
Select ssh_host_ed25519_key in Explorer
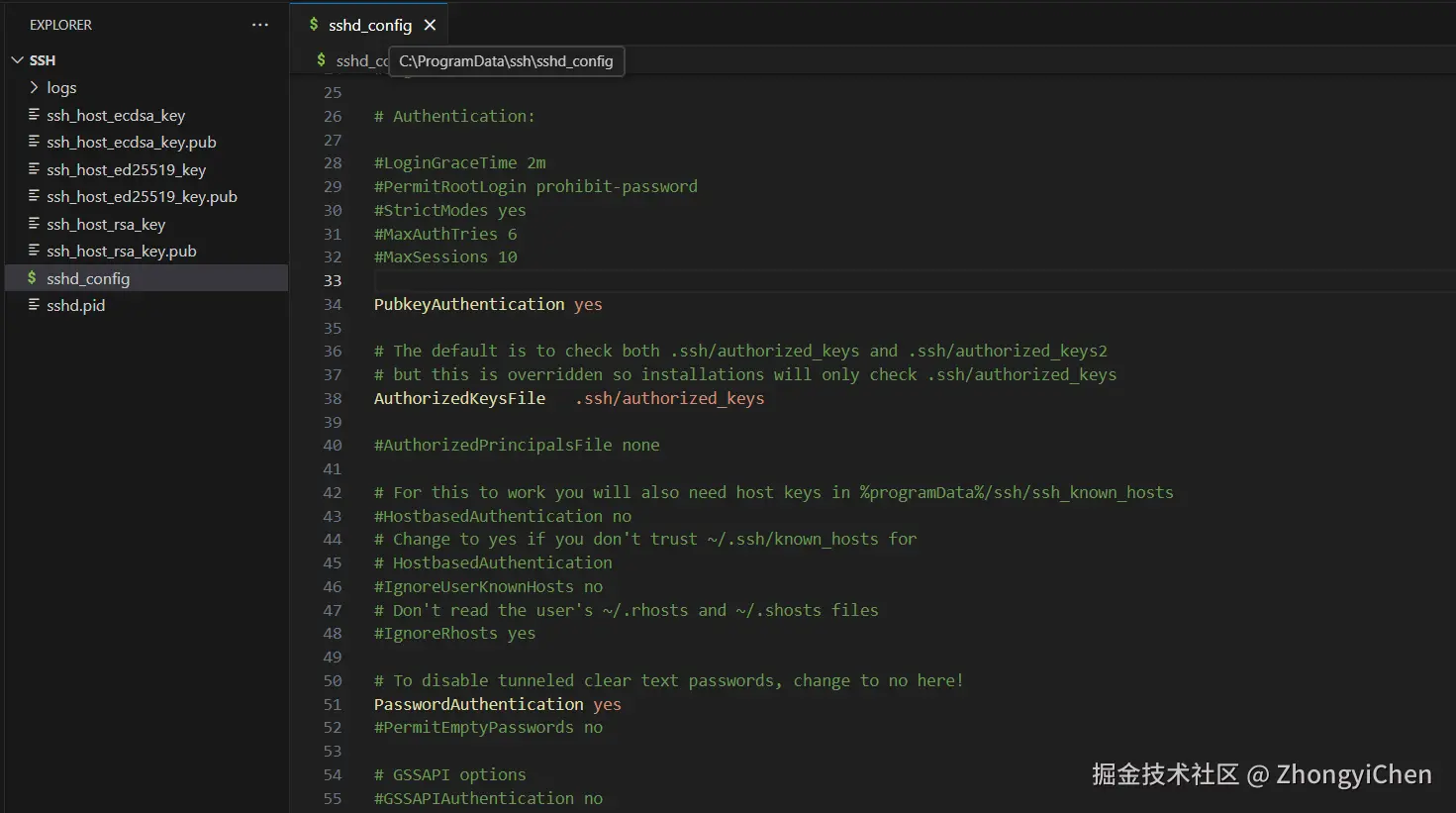126,170
